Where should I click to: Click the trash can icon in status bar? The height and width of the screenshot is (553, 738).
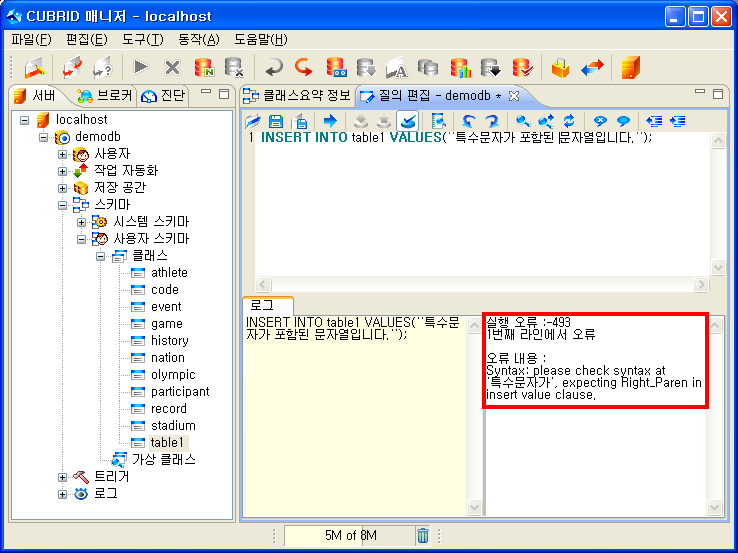pyautogui.click(x=423, y=536)
